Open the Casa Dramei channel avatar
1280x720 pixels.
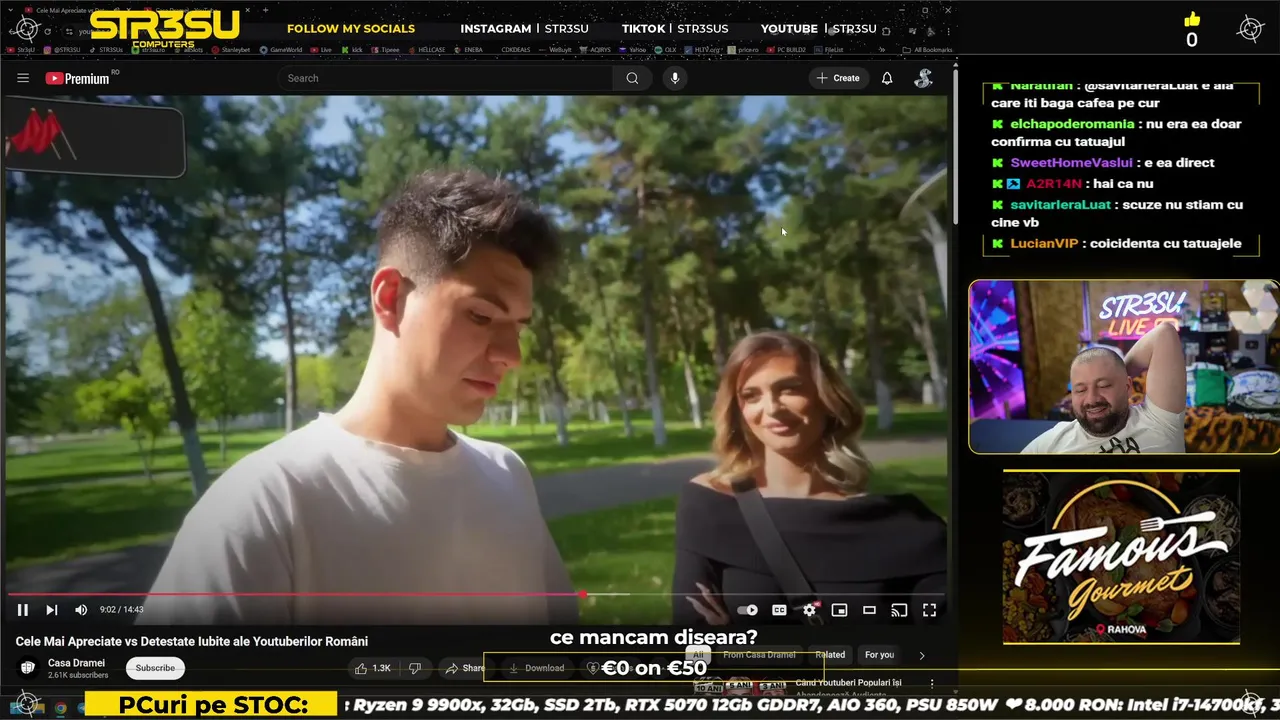[28, 668]
